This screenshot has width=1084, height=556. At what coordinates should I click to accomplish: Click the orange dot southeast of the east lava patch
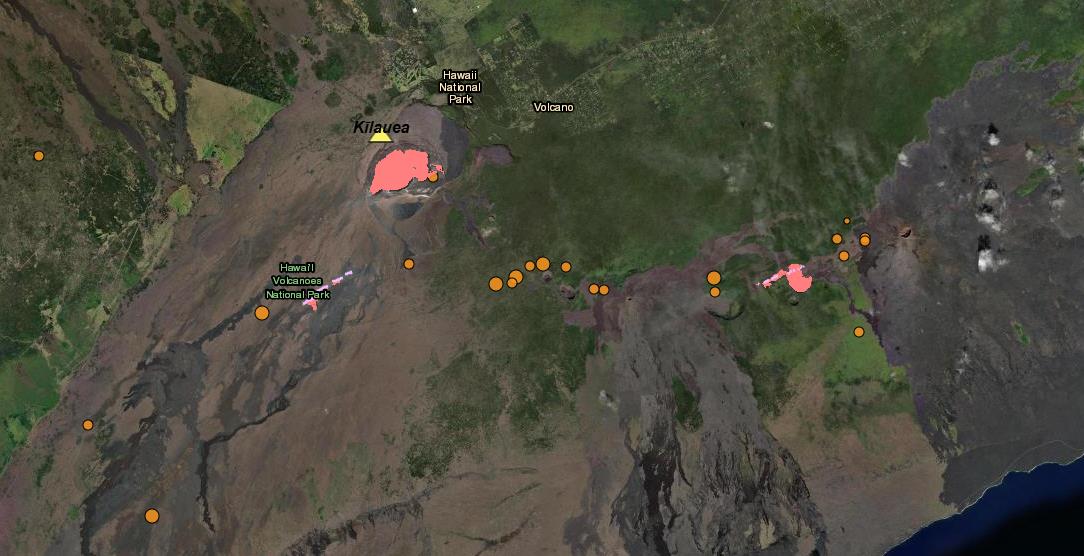point(859,332)
